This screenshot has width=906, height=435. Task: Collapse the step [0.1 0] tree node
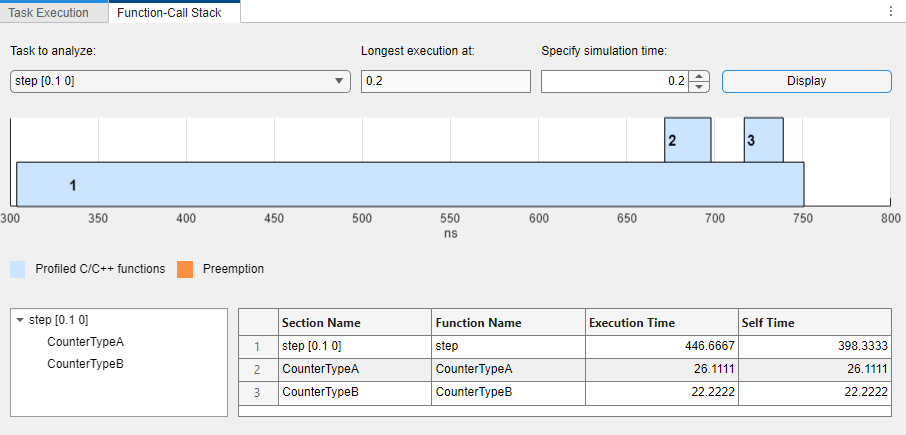point(20,320)
